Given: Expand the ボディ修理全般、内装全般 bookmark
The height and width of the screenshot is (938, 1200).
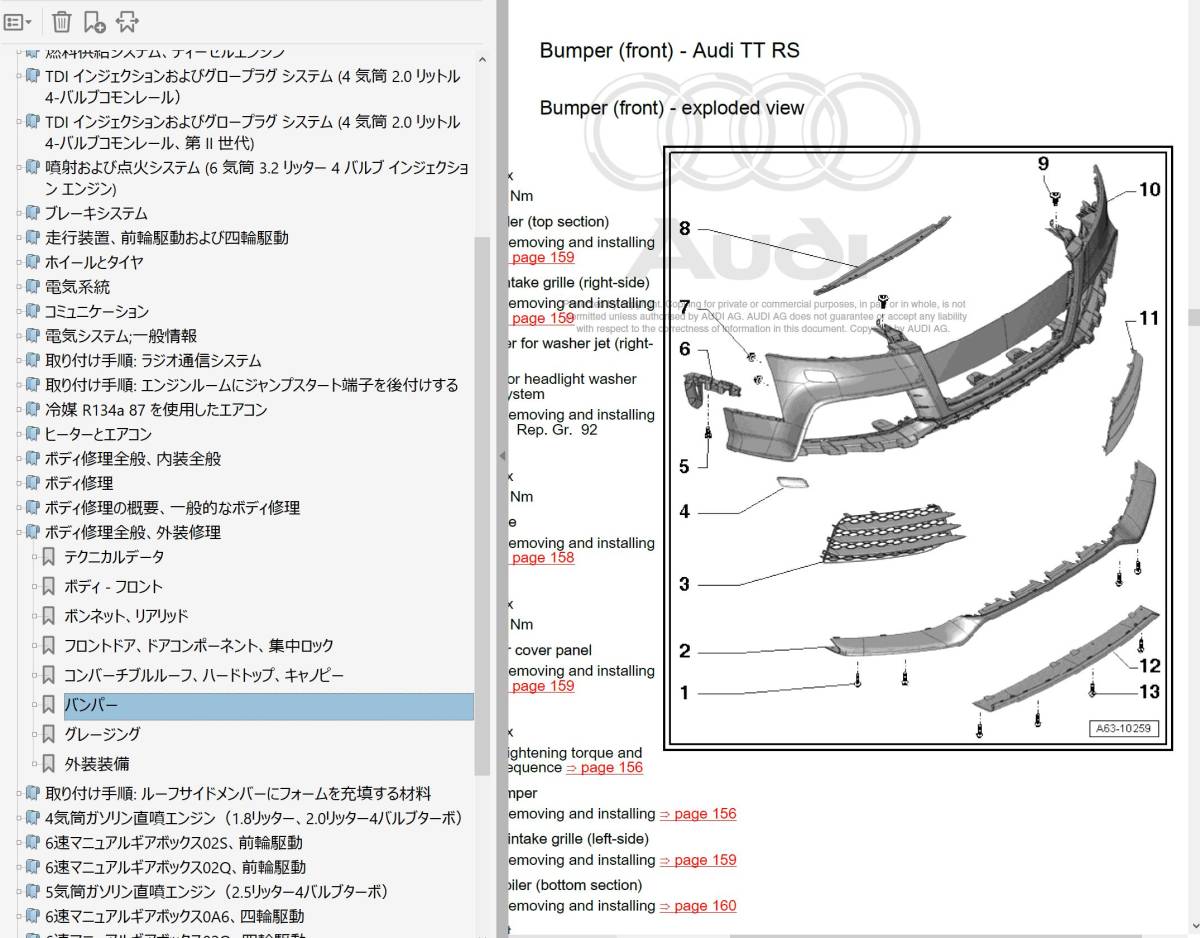Looking at the screenshot, I should pyautogui.click(x=19, y=458).
